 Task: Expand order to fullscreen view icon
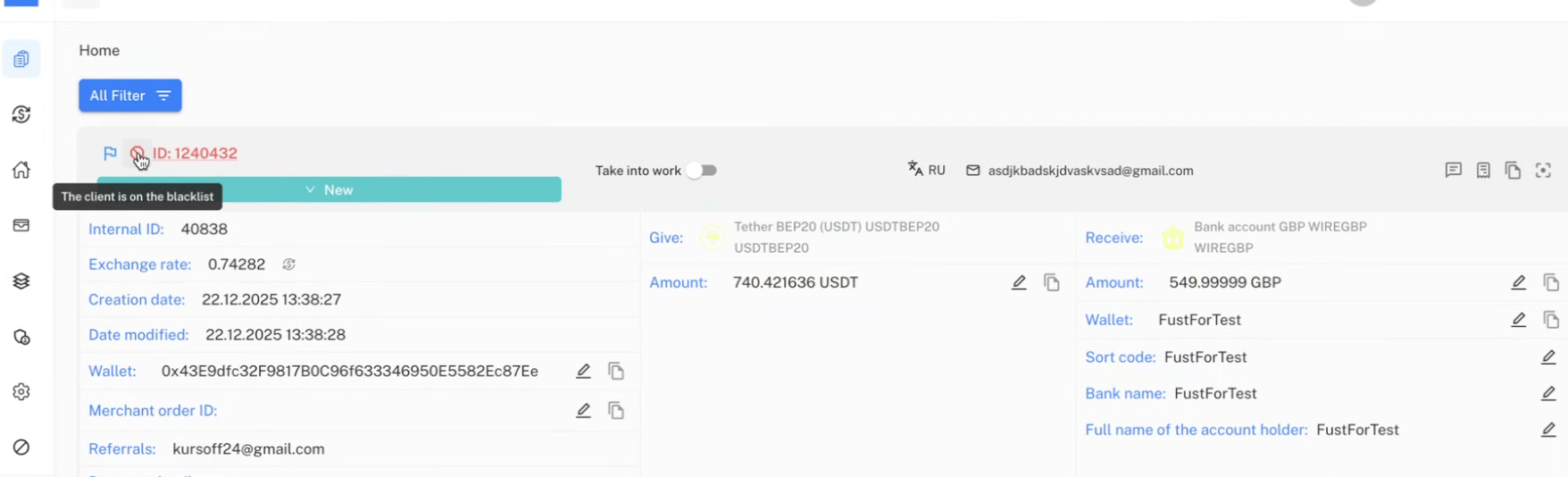tap(1543, 171)
